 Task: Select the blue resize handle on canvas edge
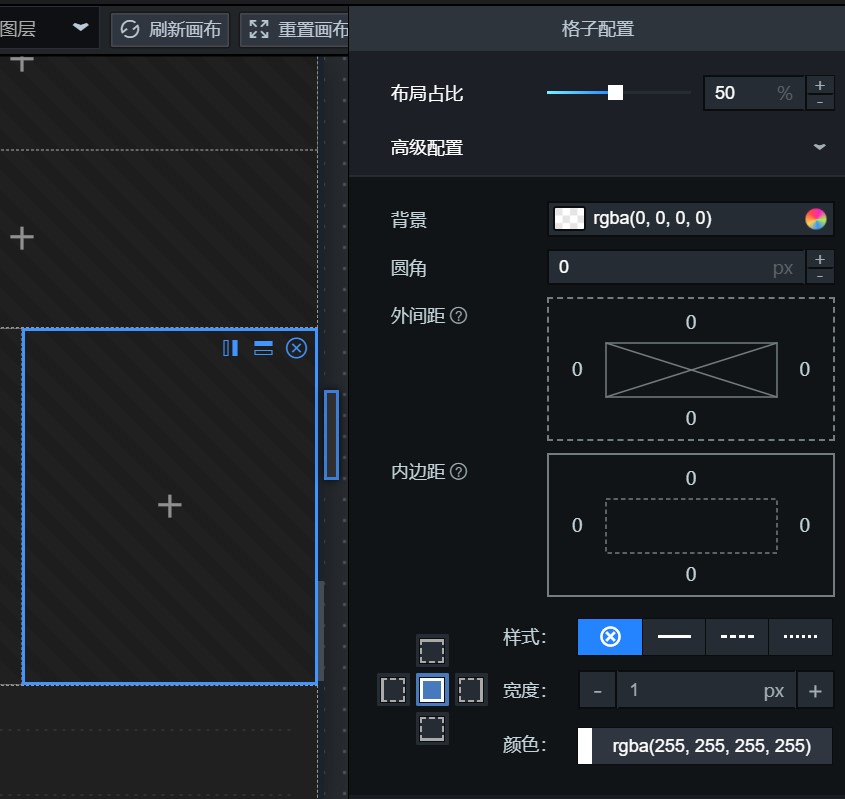click(x=331, y=435)
